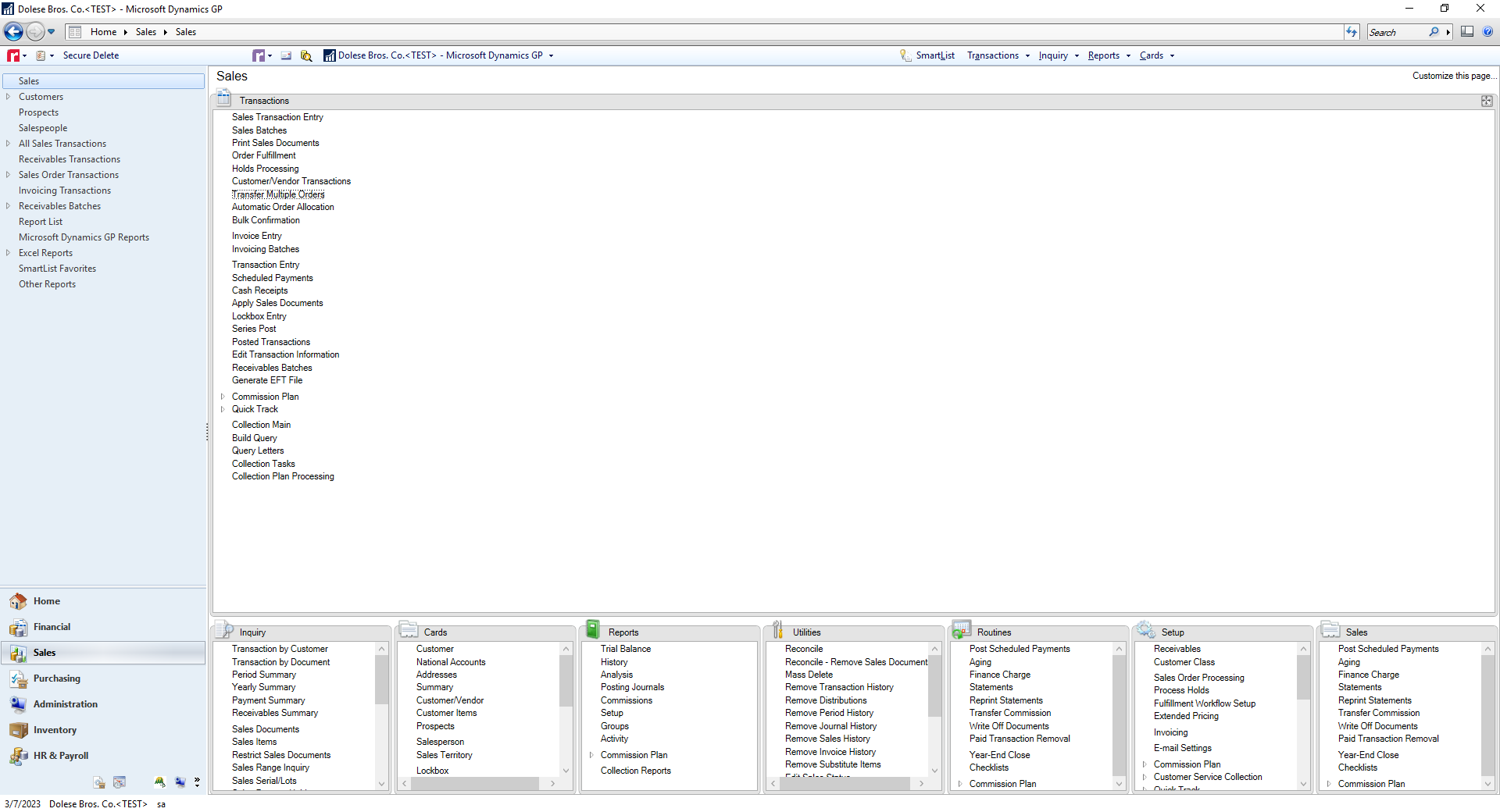This screenshot has height=812, width=1500.
Task: Open Transfer Multiple Orders link
Action: click(x=278, y=194)
